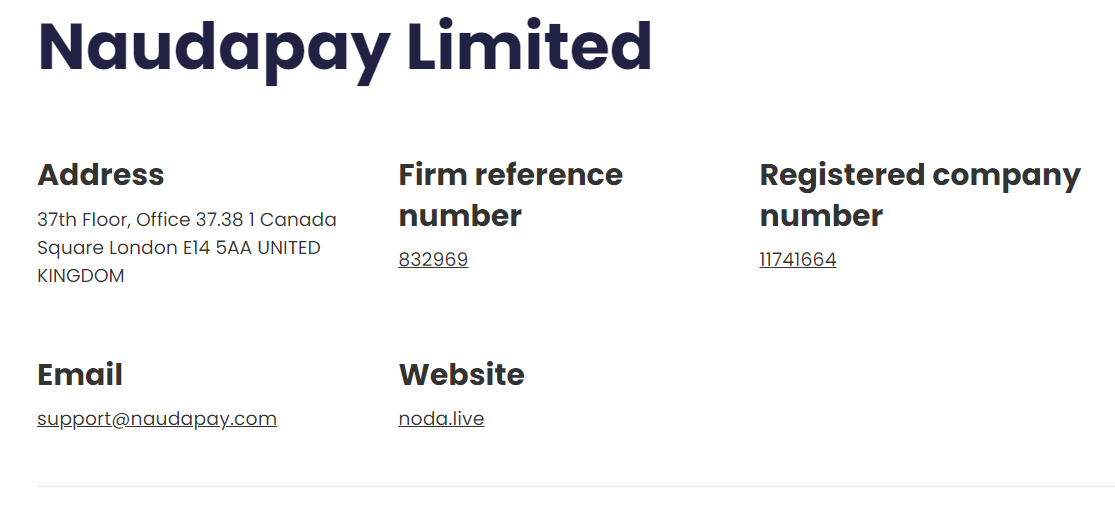Screen dimensions: 1115x515
Task: Click the word "KINGDOM" in the address
Action: point(81,276)
